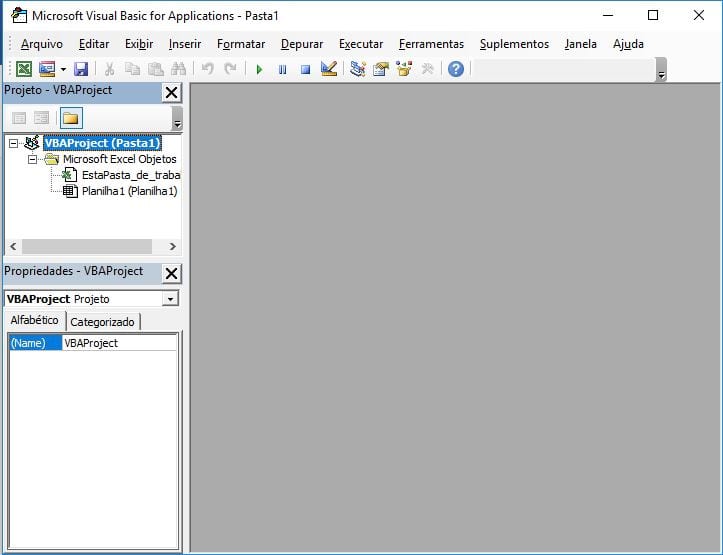Image resolution: width=723 pixels, height=555 pixels.
Task: Close the Projeto - VBAProject panel
Action: click(172, 93)
